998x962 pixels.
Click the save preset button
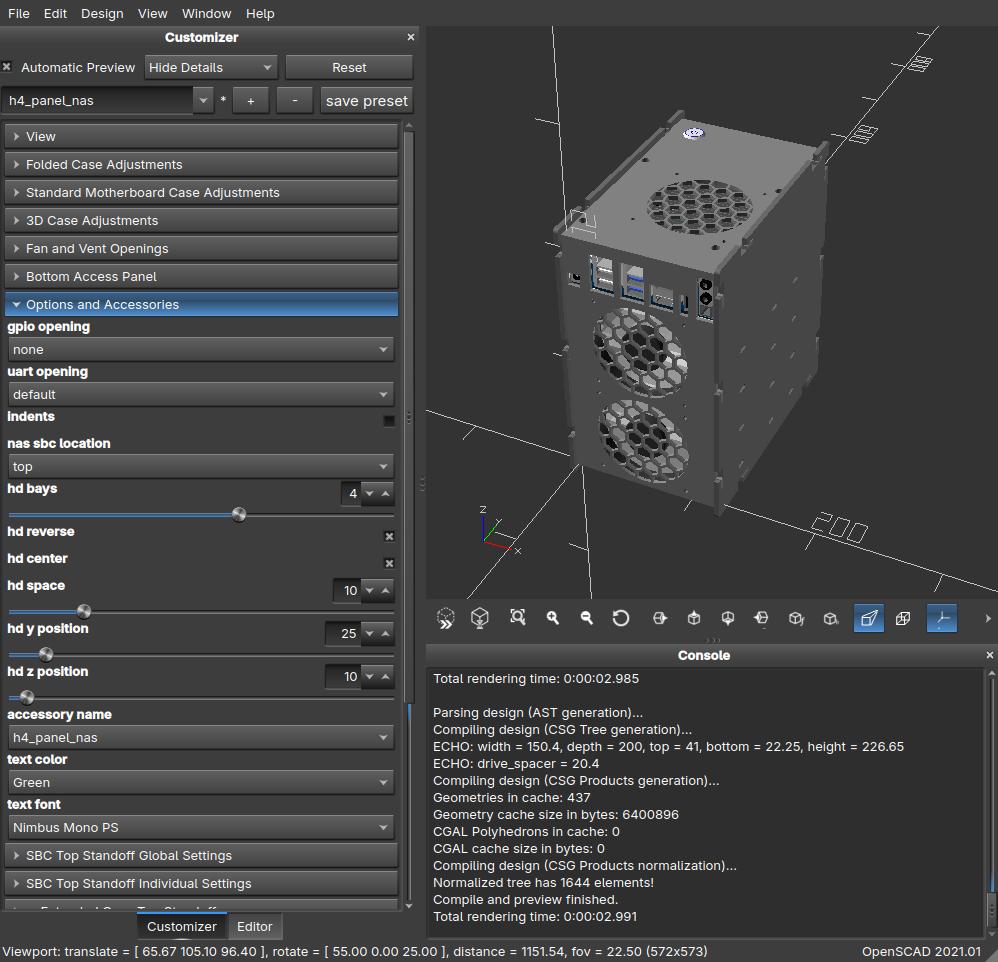pyautogui.click(x=366, y=100)
